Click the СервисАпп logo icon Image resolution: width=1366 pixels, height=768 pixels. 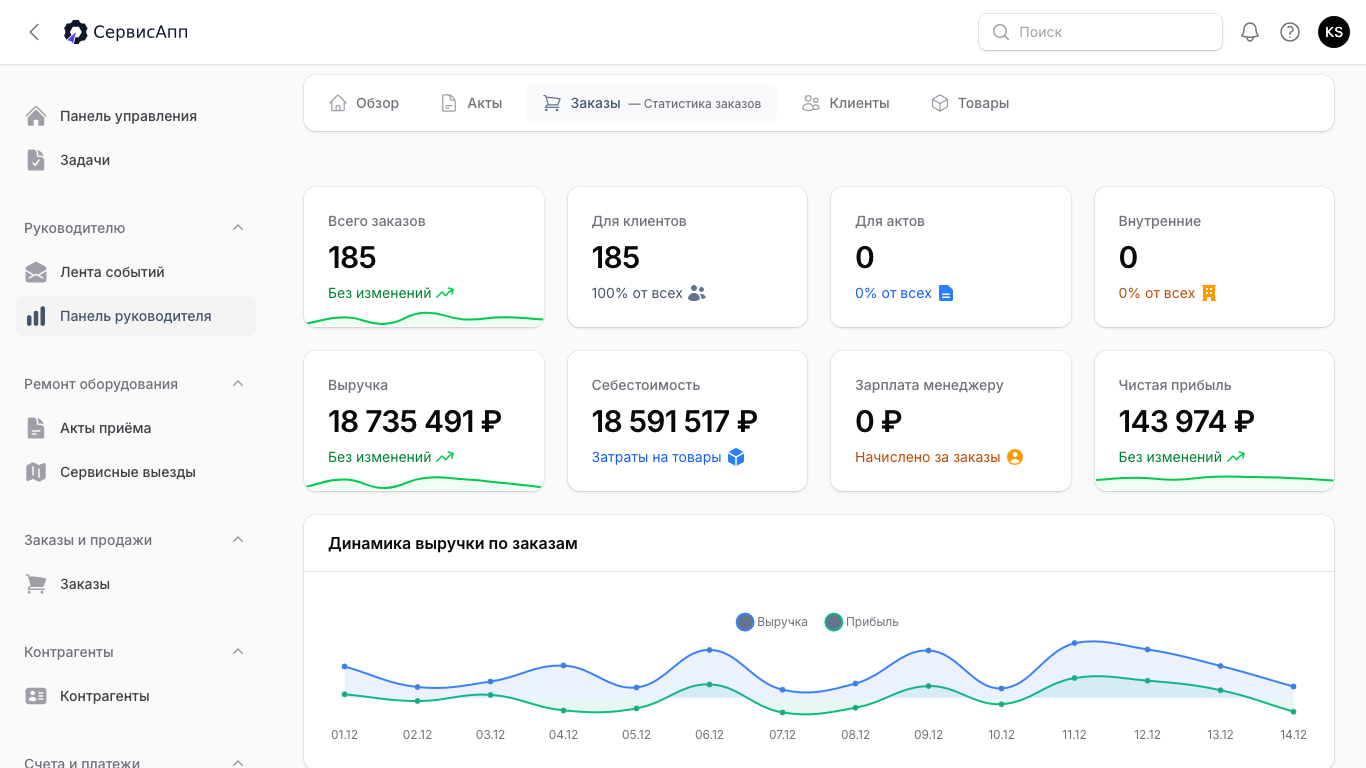[75, 32]
